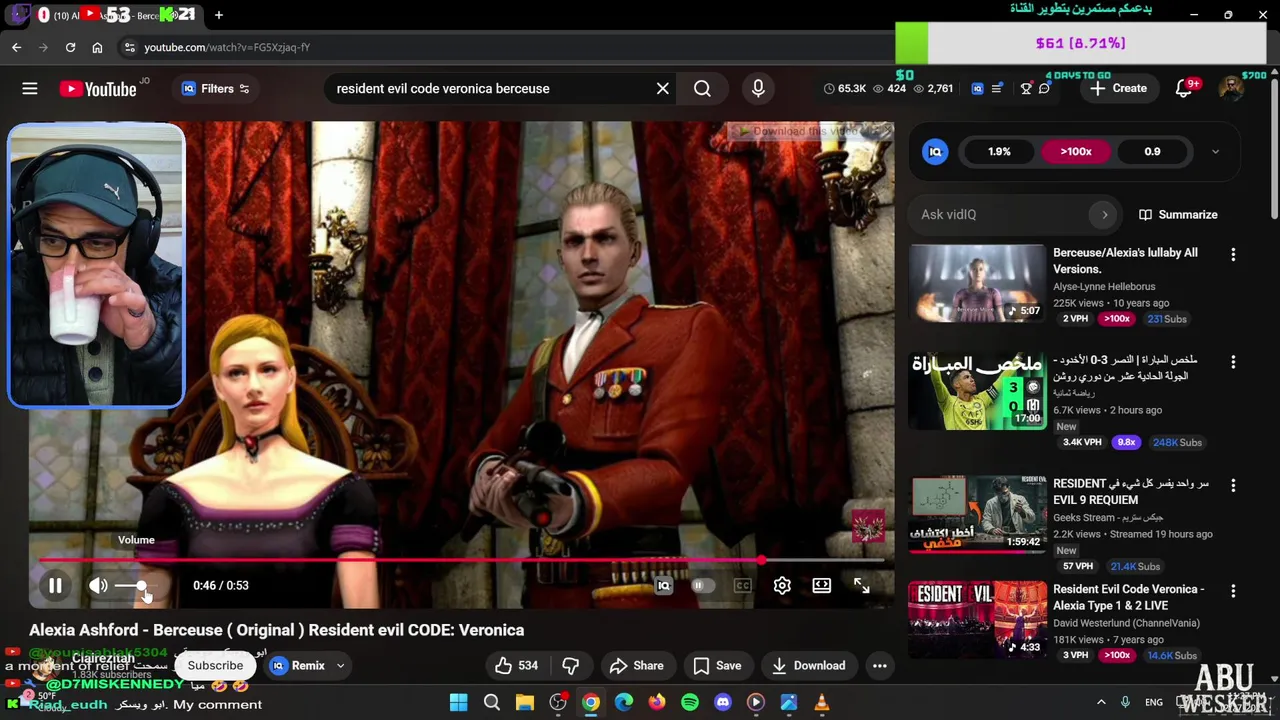The width and height of the screenshot is (1280, 720).
Task: Open Alexia Type 1 & 2 LIVE video title
Action: (1128, 598)
